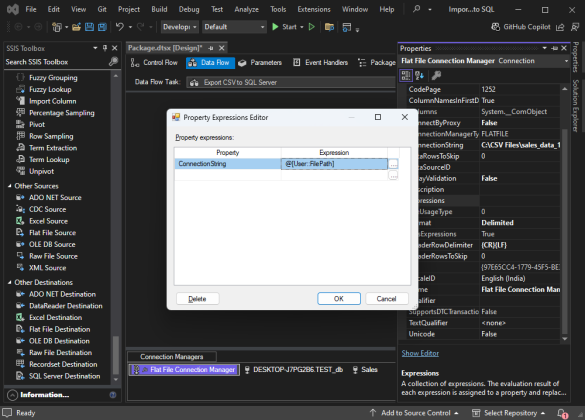Click the ellipsis button beside @[User::FilePath]
Screen dimensions: 585x420
pyautogui.click(x=393, y=164)
